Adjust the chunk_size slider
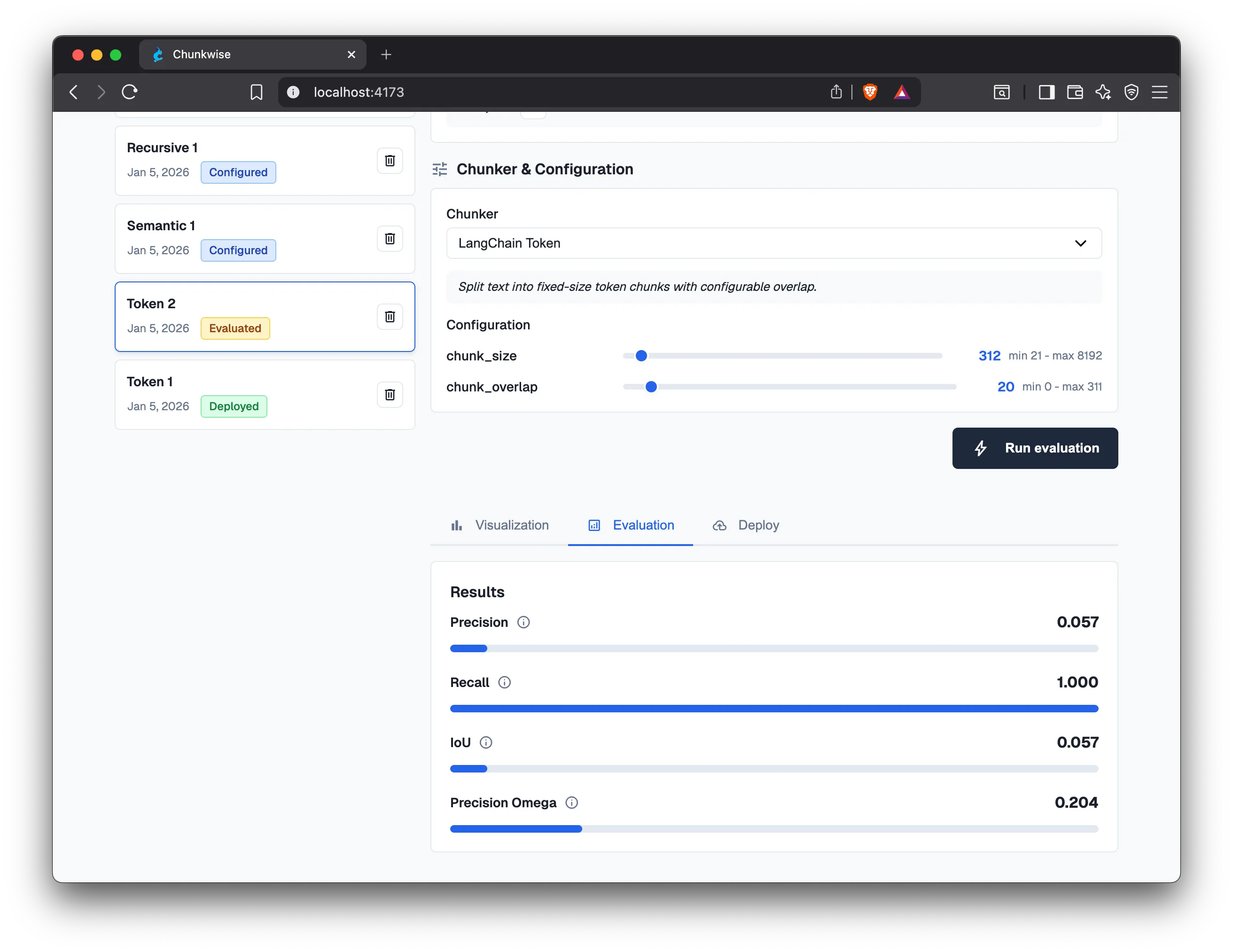The height and width of the screenshot is (952, 1233). click(x=641, y=356)
